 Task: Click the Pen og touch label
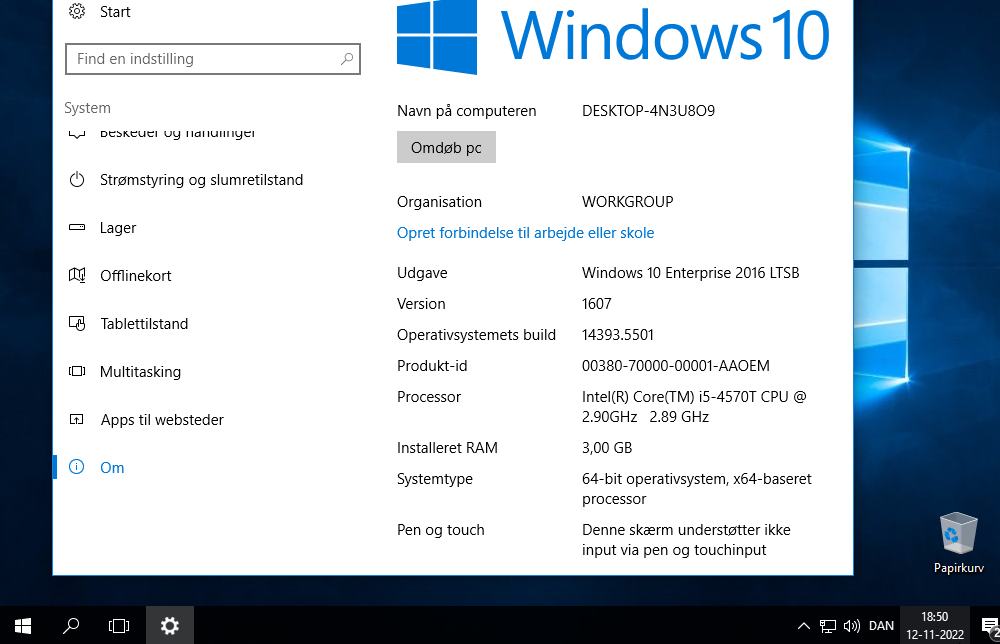pos(441,530)
